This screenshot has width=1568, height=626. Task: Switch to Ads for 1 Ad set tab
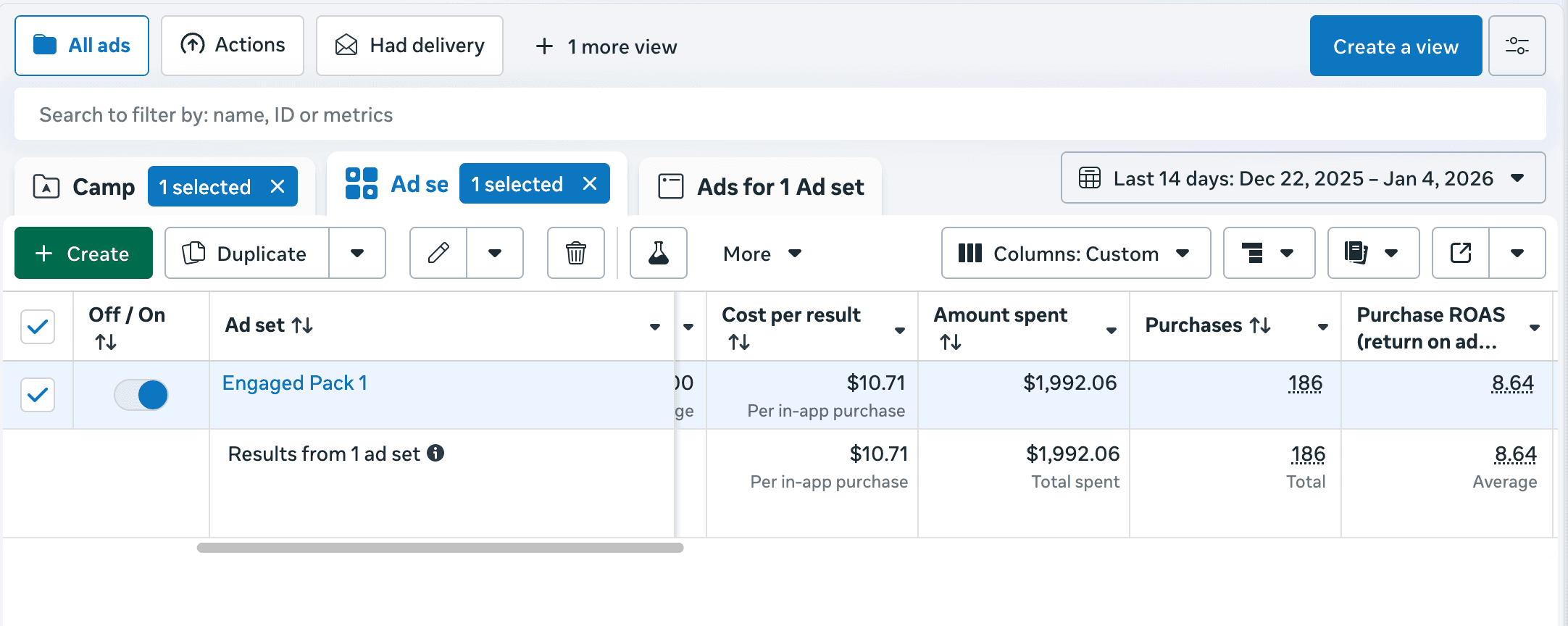coord(761,187)
